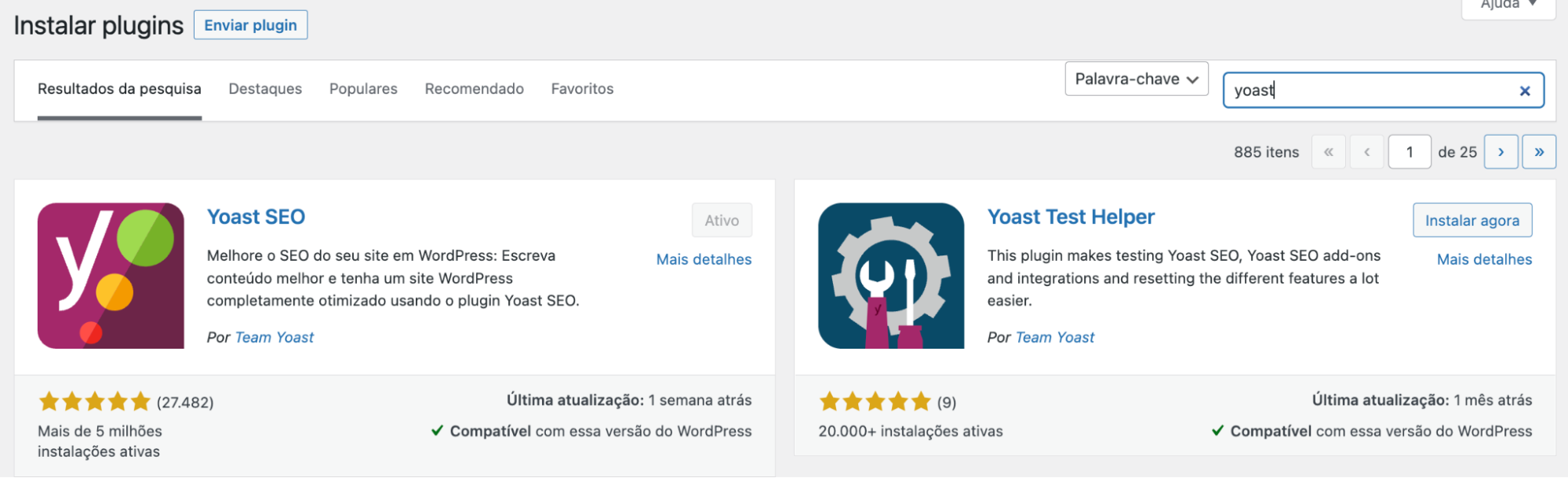
Task: Open the Yoast Test Helper plugin icon
Action: (x=891, y=276)
